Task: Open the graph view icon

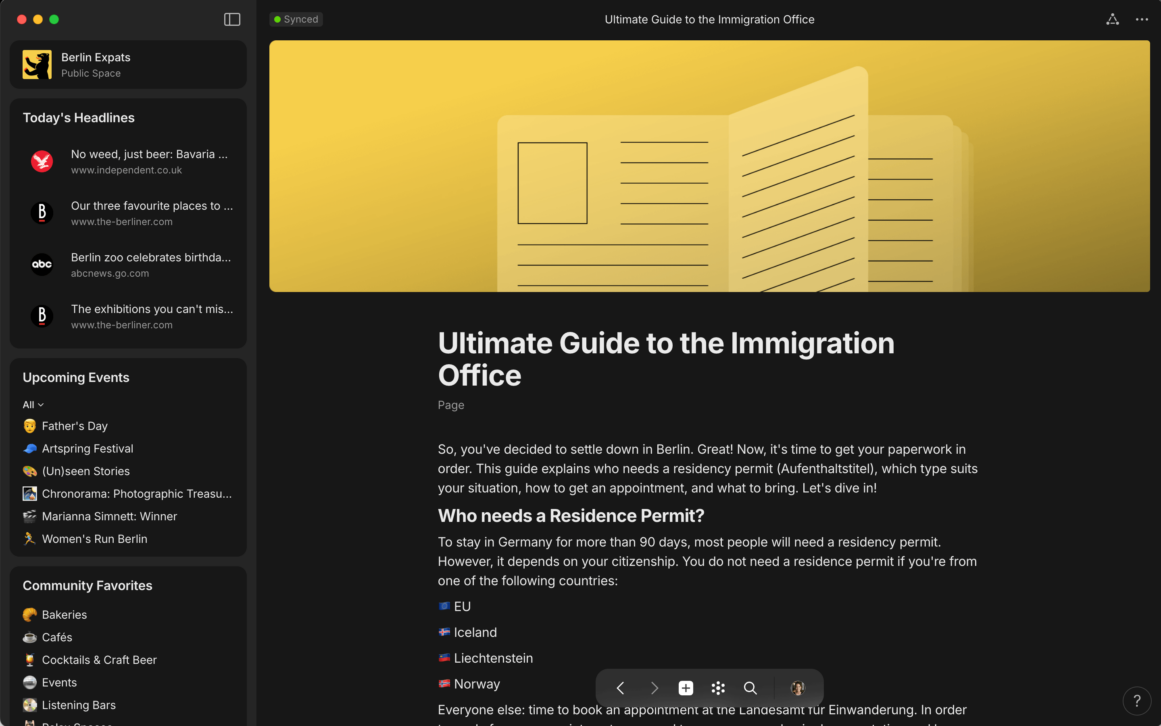Action: 1112,19
